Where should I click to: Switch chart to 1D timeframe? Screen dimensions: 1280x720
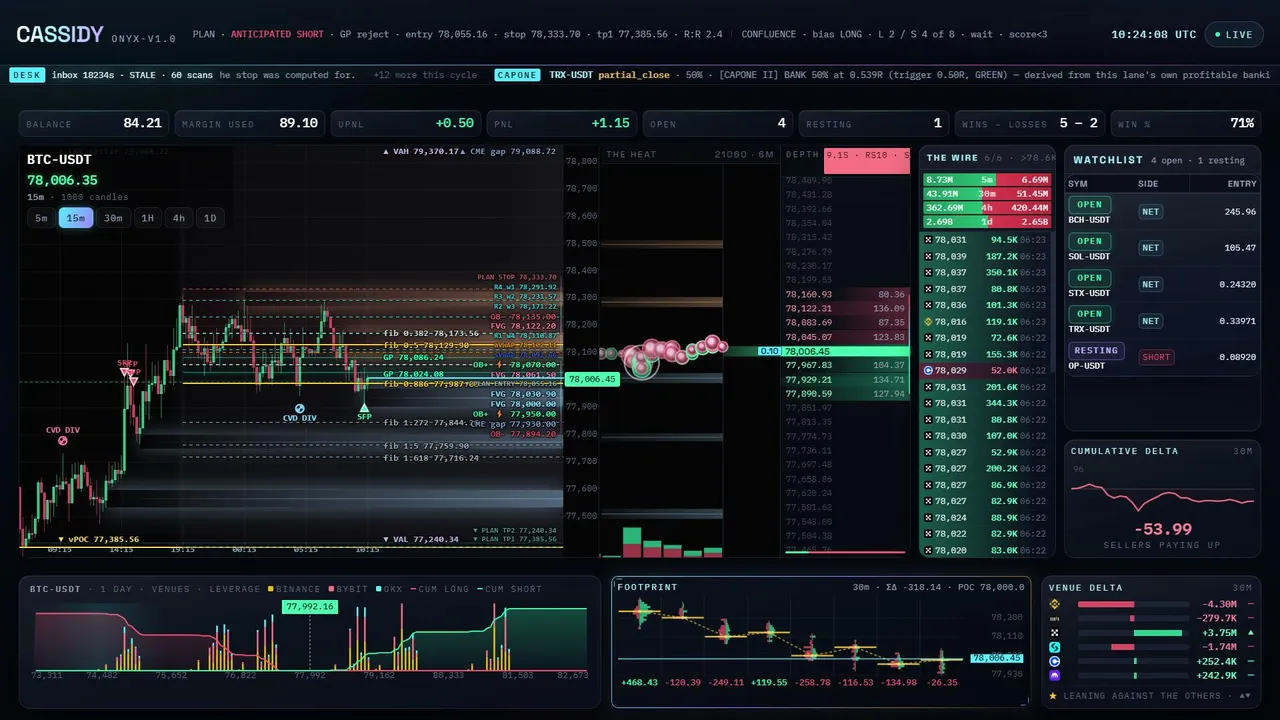click(210, 218)
